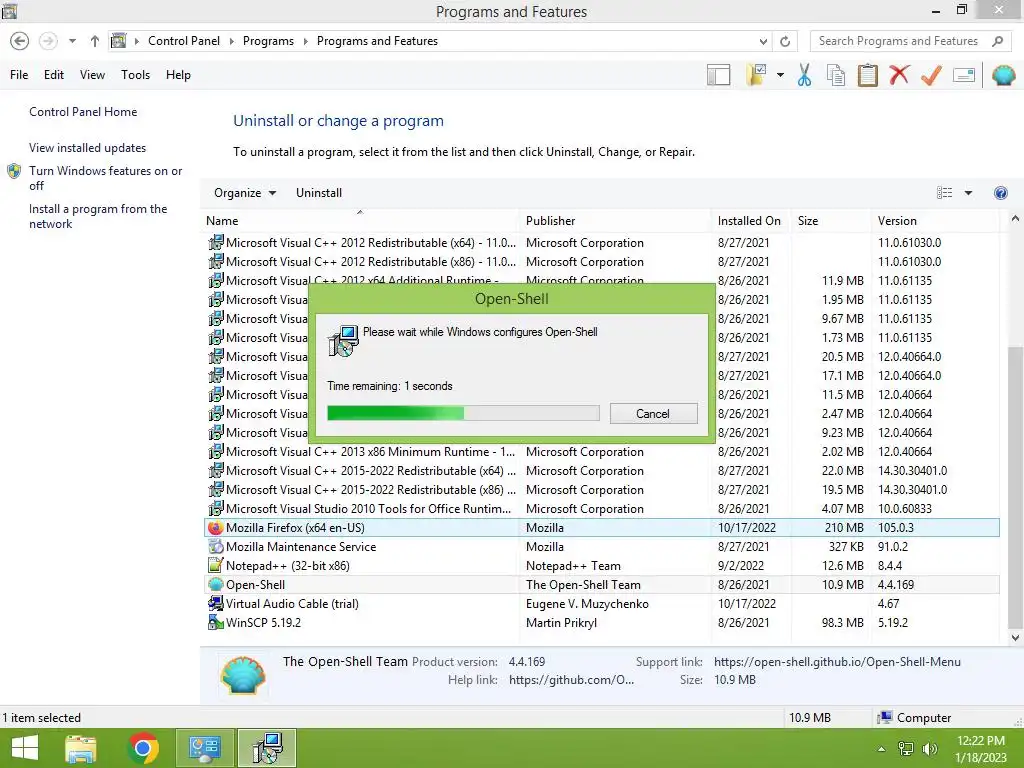Click the Uninstall command button

click(x=319, y=193)
